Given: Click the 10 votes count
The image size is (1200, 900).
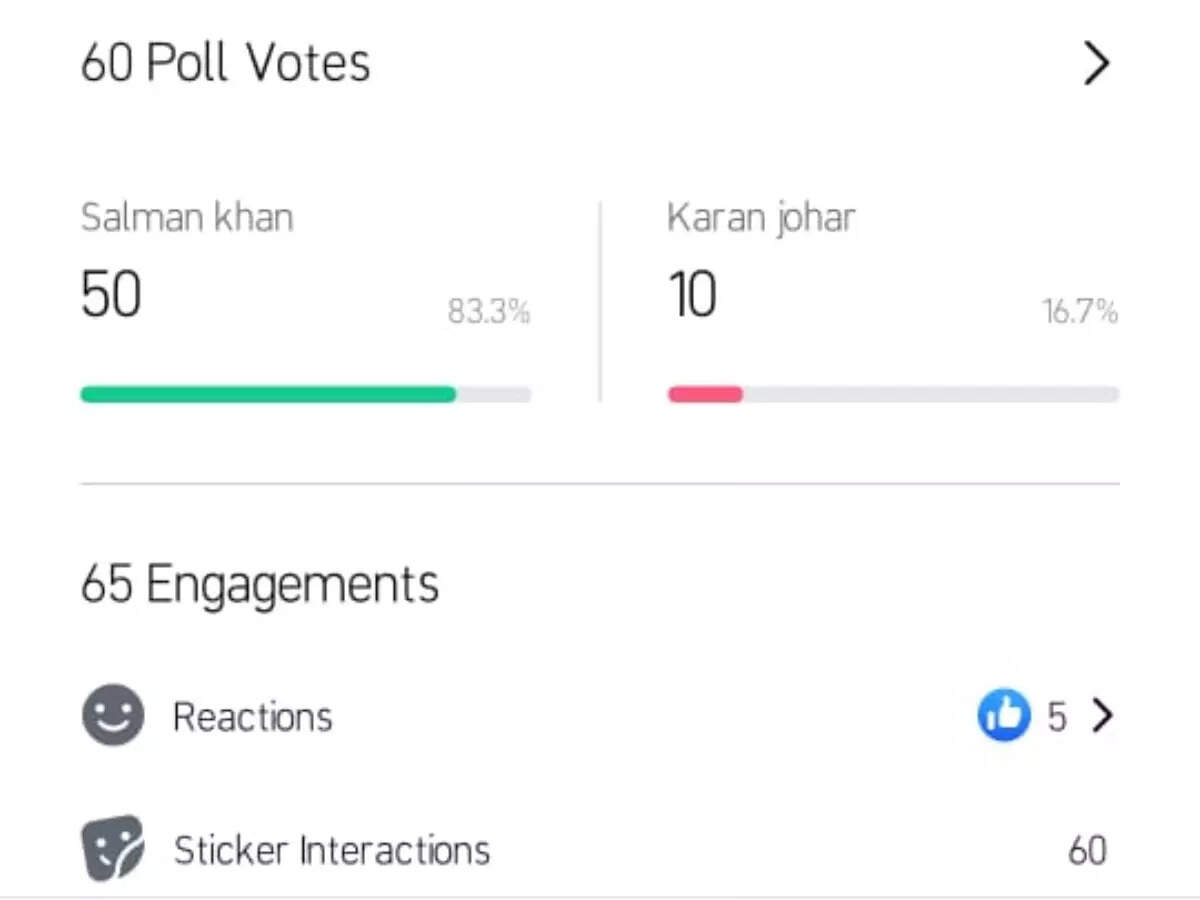Looking at the screenshot, I should [x=692, y=296].
